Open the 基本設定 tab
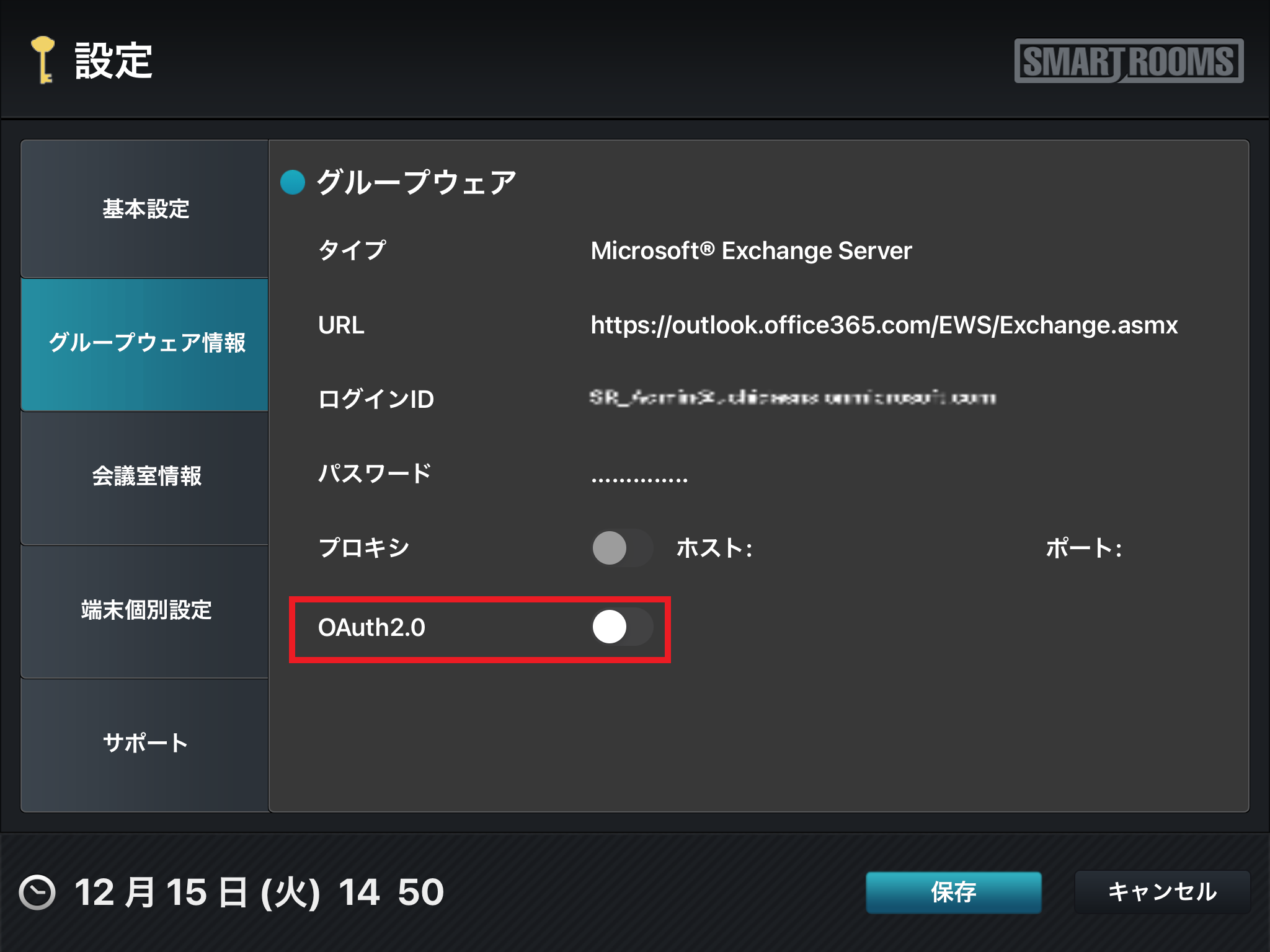This screenshot has width=1270, height=952. (145, 209)
